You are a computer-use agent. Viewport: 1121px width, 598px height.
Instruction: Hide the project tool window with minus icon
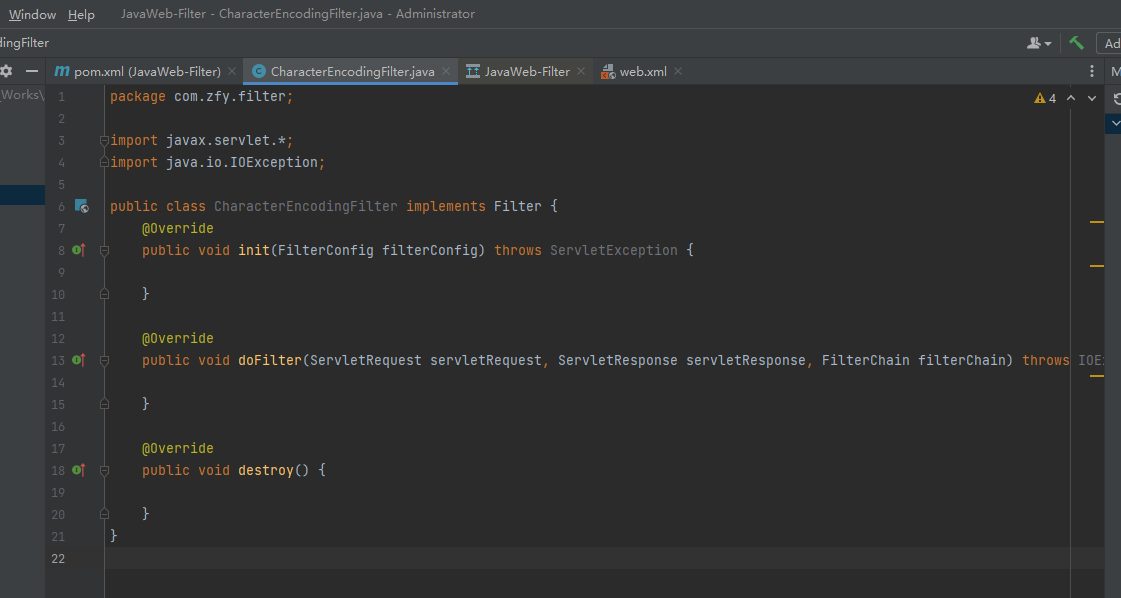click(31, 71)
